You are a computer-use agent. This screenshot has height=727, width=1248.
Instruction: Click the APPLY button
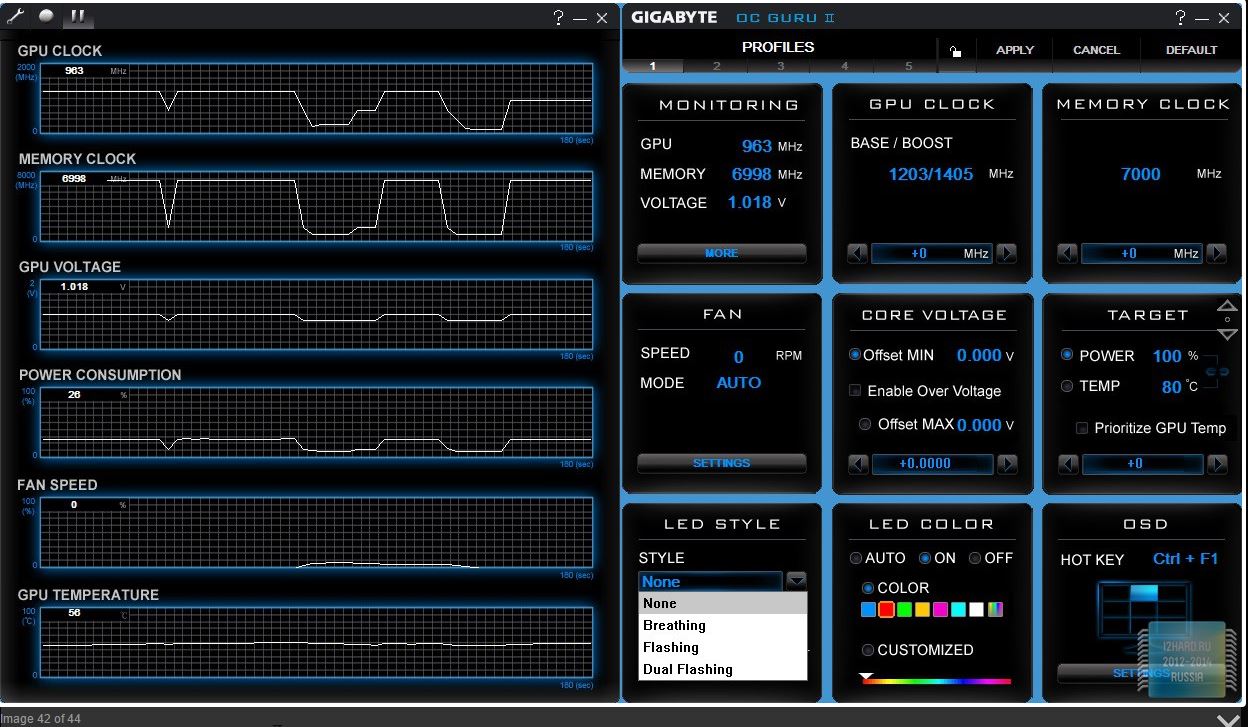tap(1015, 50)
